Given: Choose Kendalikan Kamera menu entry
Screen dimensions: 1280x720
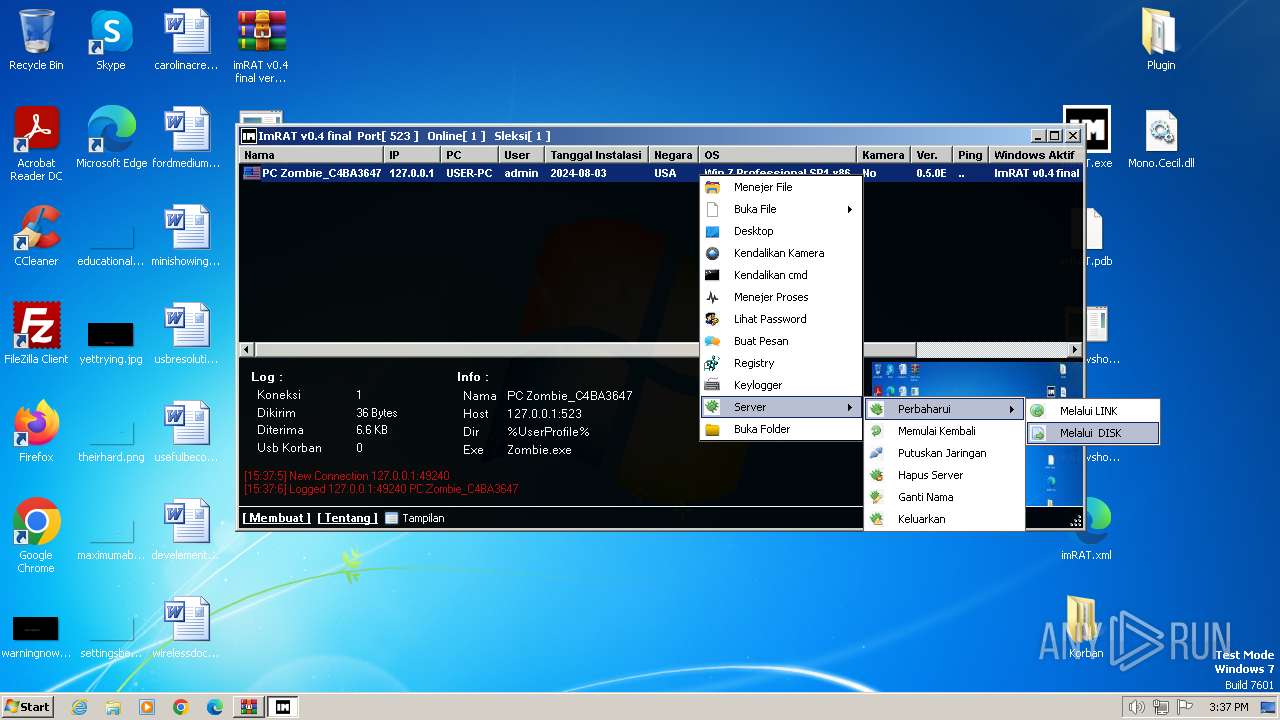Looking at the screenshot, I should tap(781, 253).
